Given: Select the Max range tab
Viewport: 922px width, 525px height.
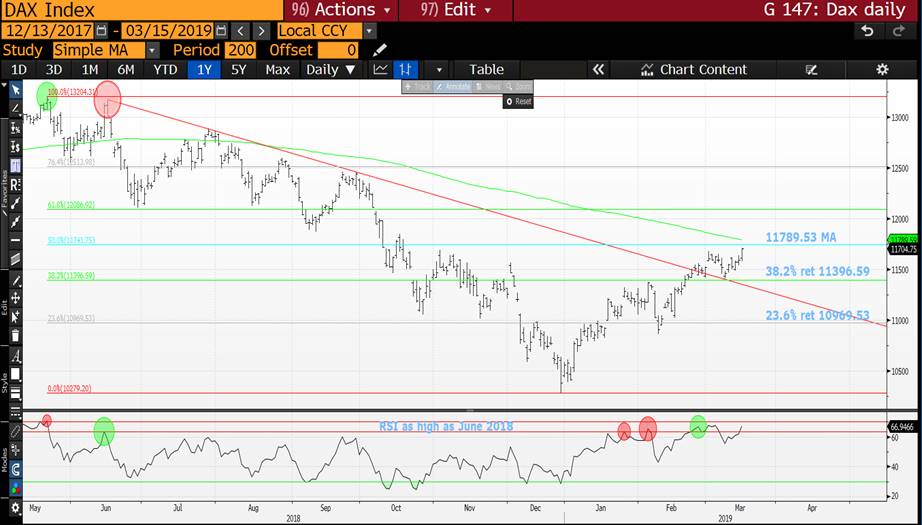Looking at the screenshot, I should tap(278, 69).
